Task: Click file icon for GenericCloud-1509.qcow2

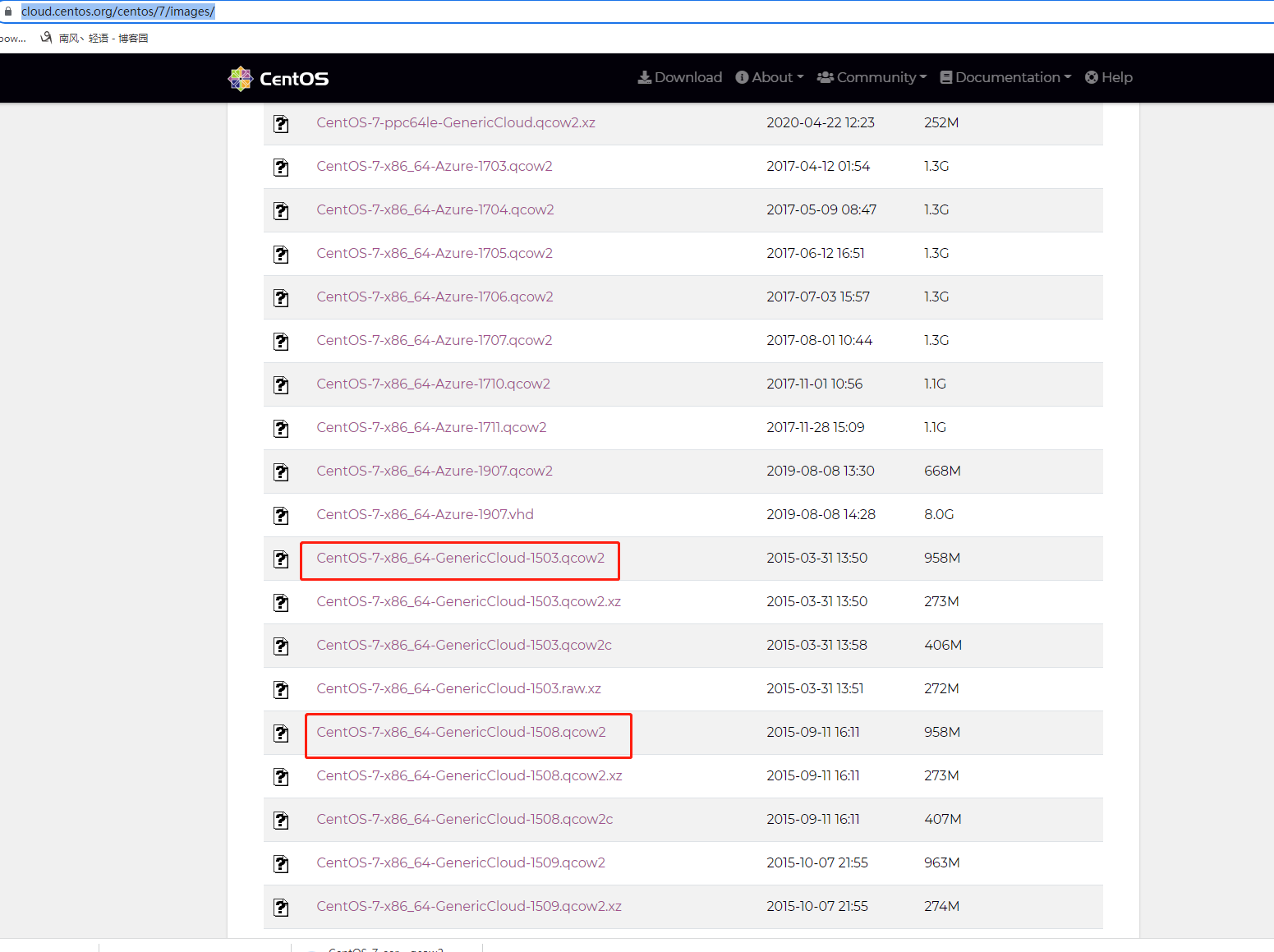Action: point(281,864)
